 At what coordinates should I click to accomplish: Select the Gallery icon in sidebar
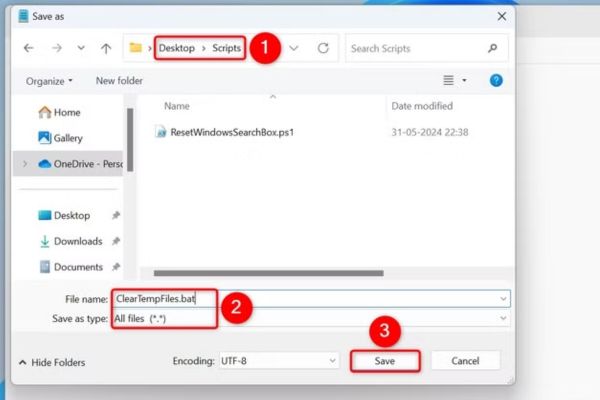(x=44, y=138)
